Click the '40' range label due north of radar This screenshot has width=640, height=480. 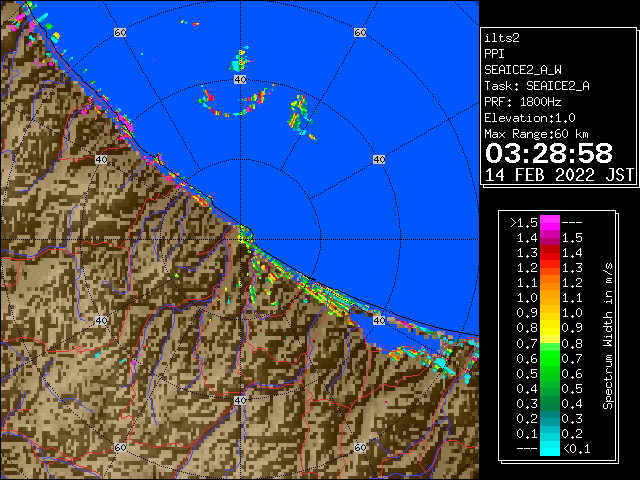[240, 79]
